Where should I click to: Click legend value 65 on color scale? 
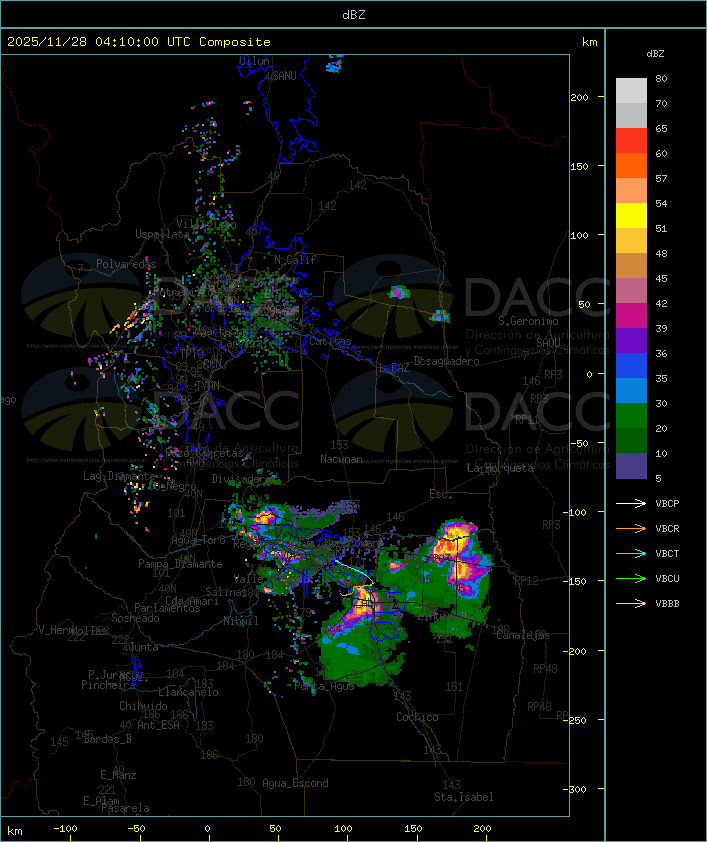pyautogui.click(x=661, y=128)
